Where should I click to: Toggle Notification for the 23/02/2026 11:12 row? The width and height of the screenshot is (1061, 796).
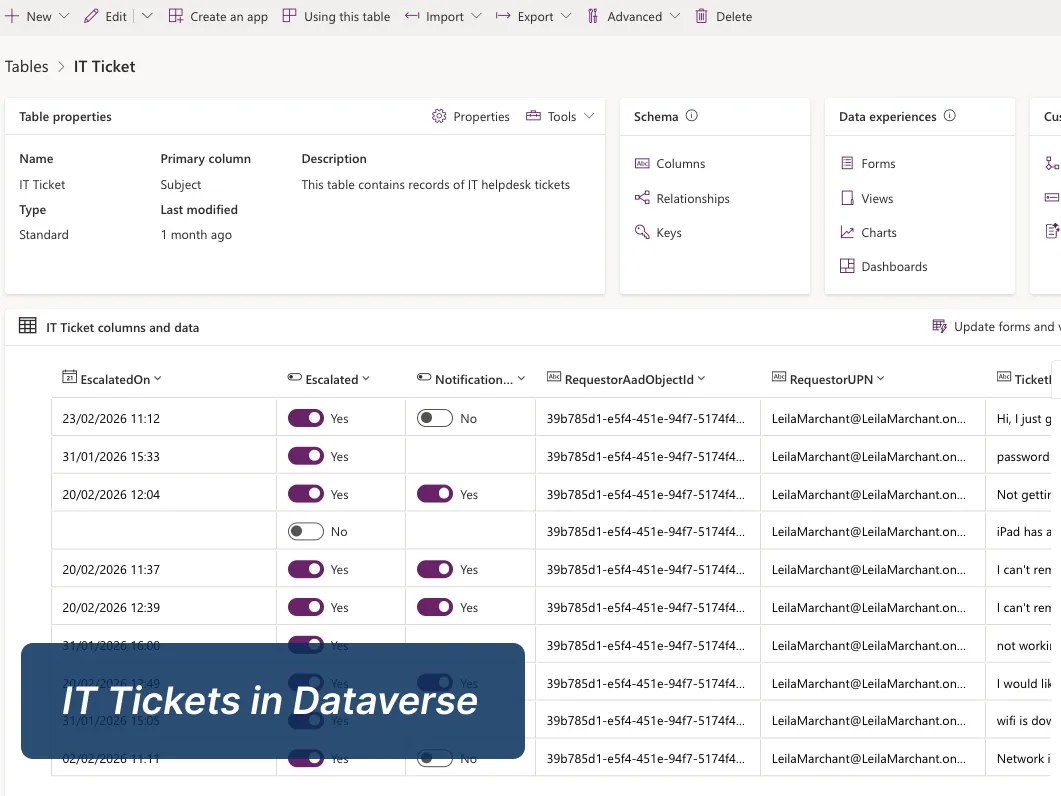pos(435,418)
